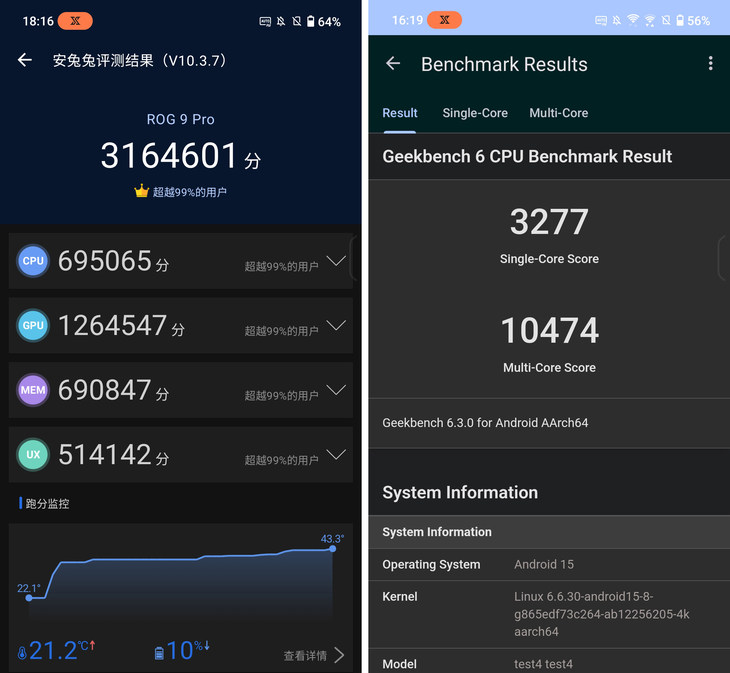Screen dimensions: 730x673
Task: Tap the small battery icon beside 10%
Action: click(159, 653)
